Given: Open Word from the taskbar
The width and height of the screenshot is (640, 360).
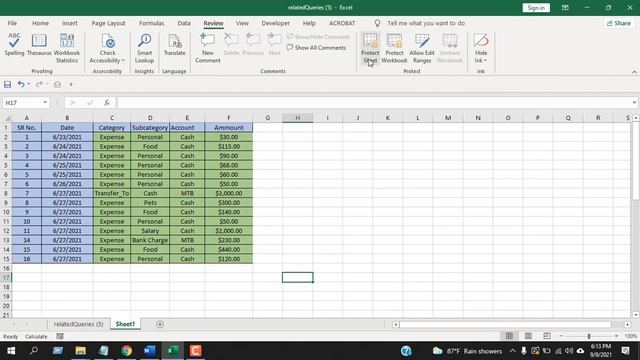Looking at the screenshot, I should click(x=149, y=351).
